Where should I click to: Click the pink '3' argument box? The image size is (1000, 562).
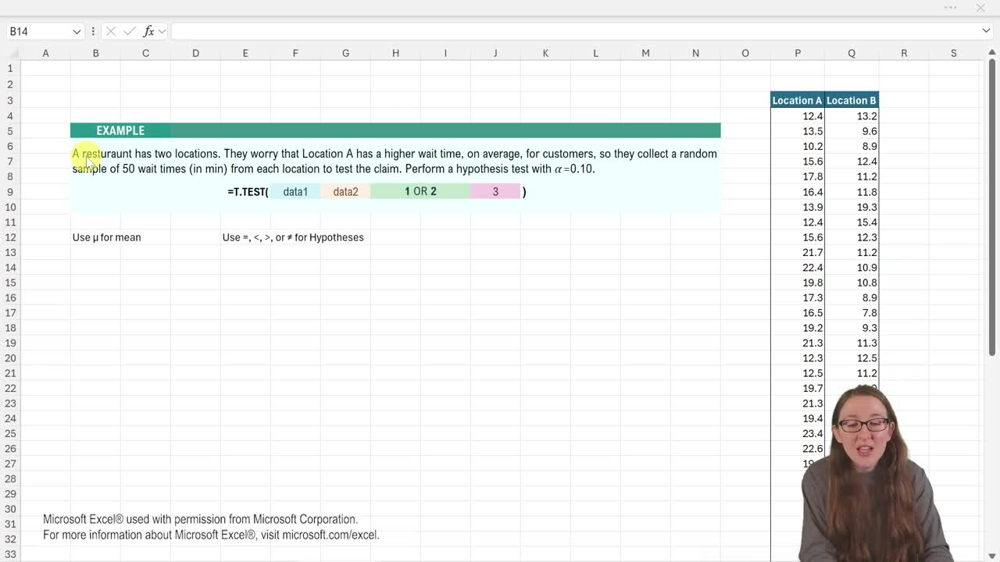[x=496, y=191]
